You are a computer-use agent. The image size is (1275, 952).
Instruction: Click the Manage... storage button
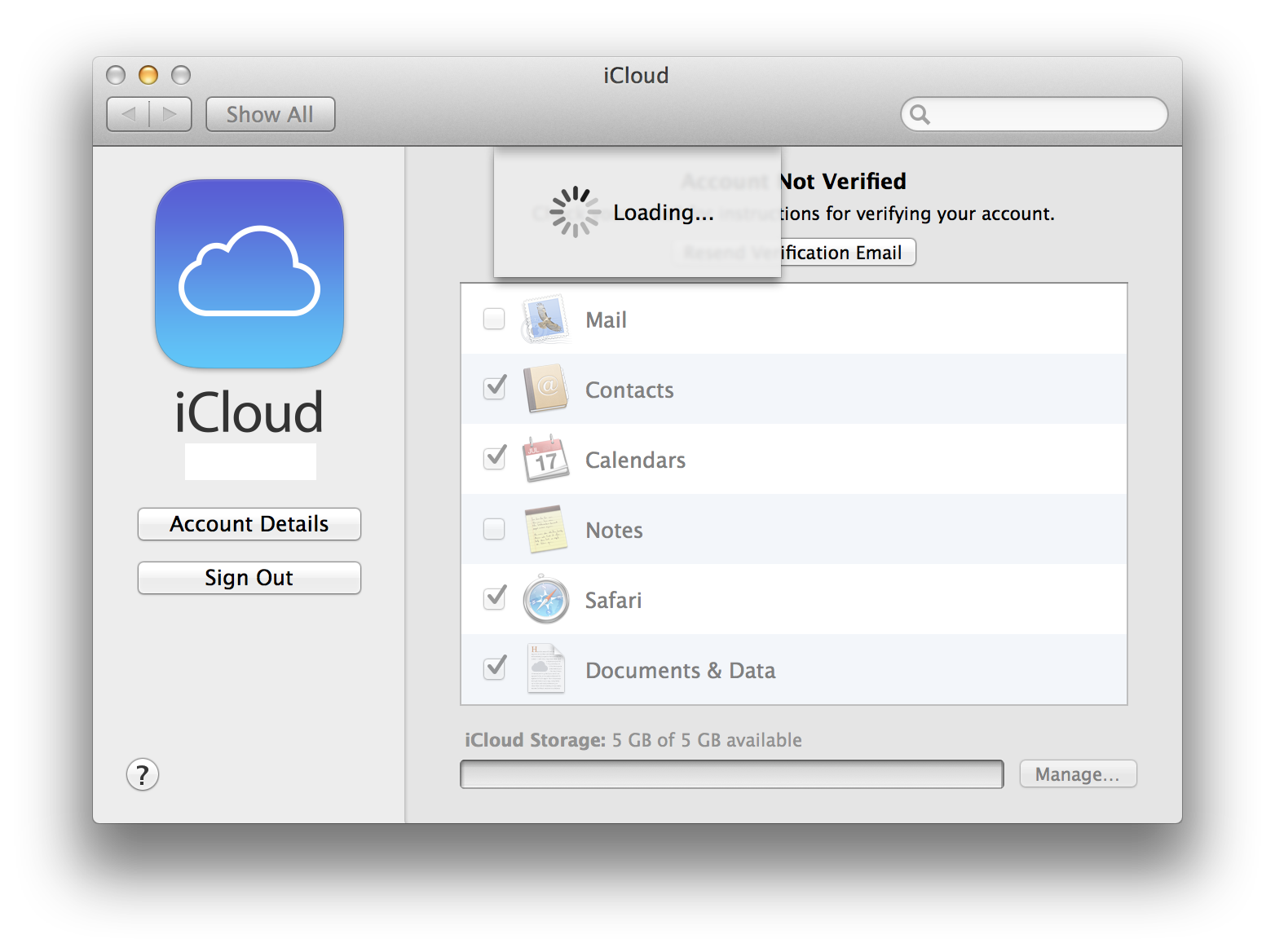pos(1078,774)
